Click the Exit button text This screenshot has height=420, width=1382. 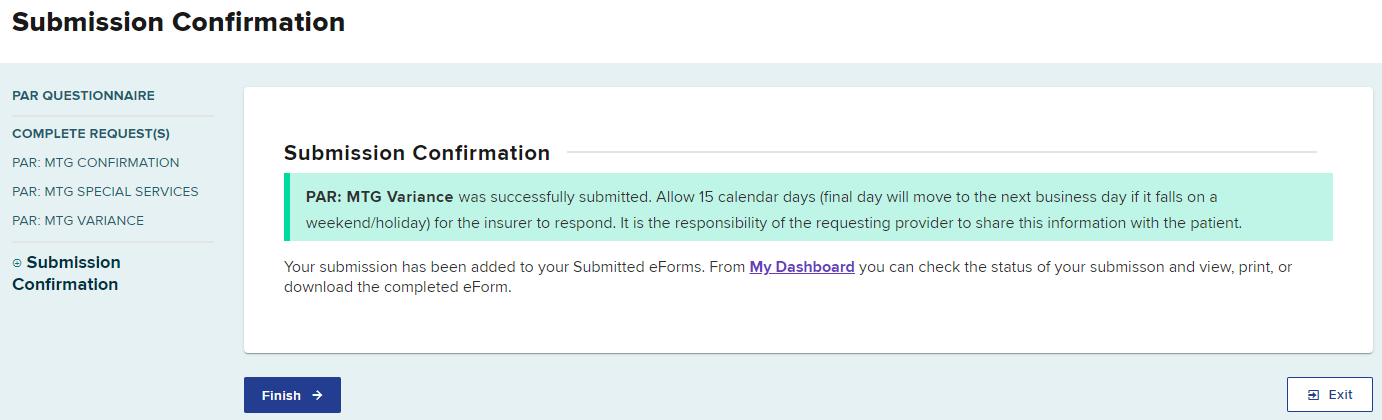tap(1340, 395)
